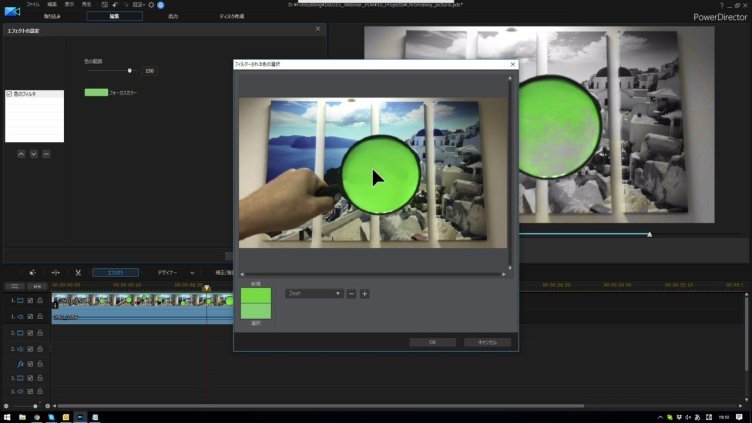Toggle video track 1 enable checkbox
Viewport: 752px width, 423px height.
[30, 300]
